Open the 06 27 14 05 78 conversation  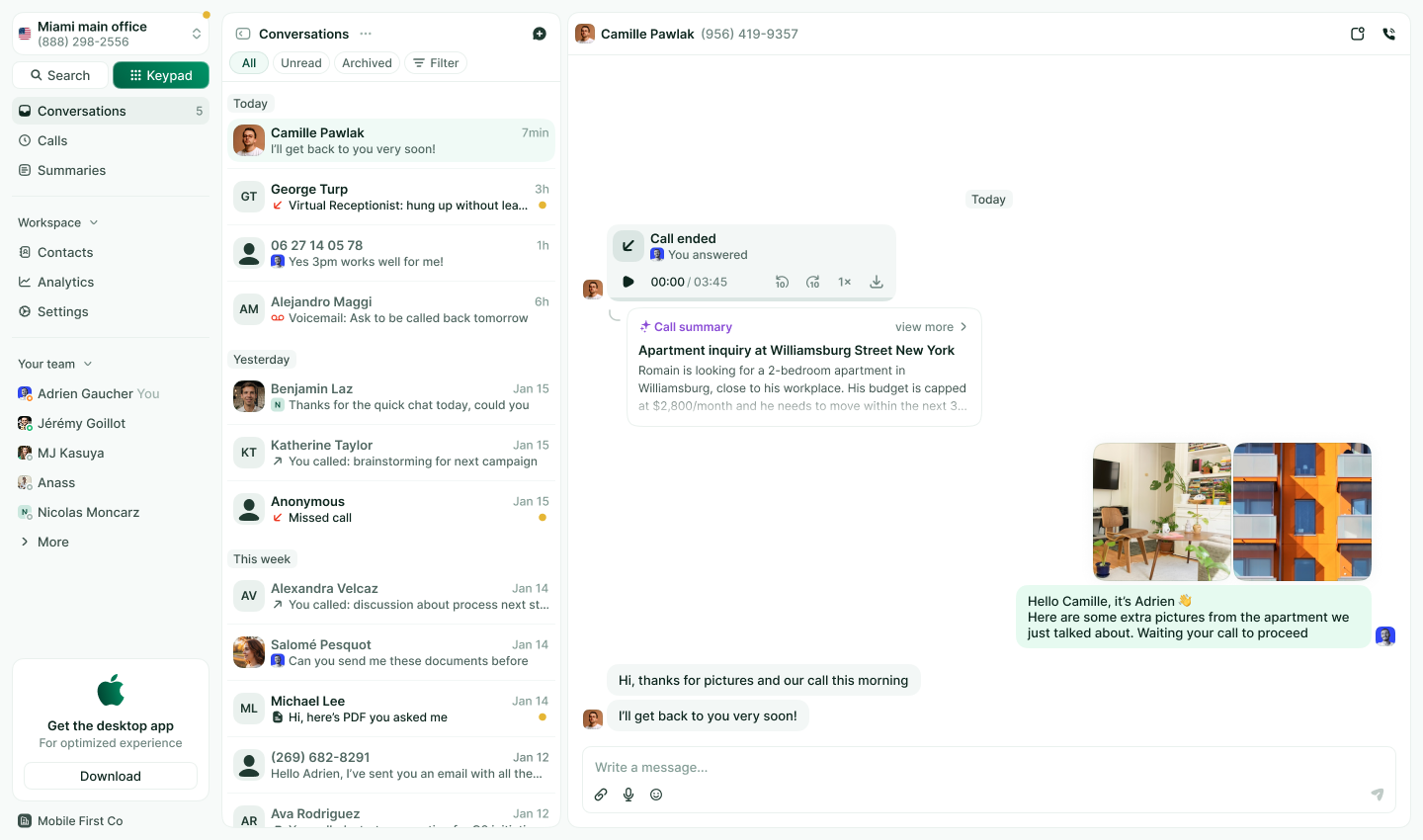pyautogui.click(x=391, y=253)
